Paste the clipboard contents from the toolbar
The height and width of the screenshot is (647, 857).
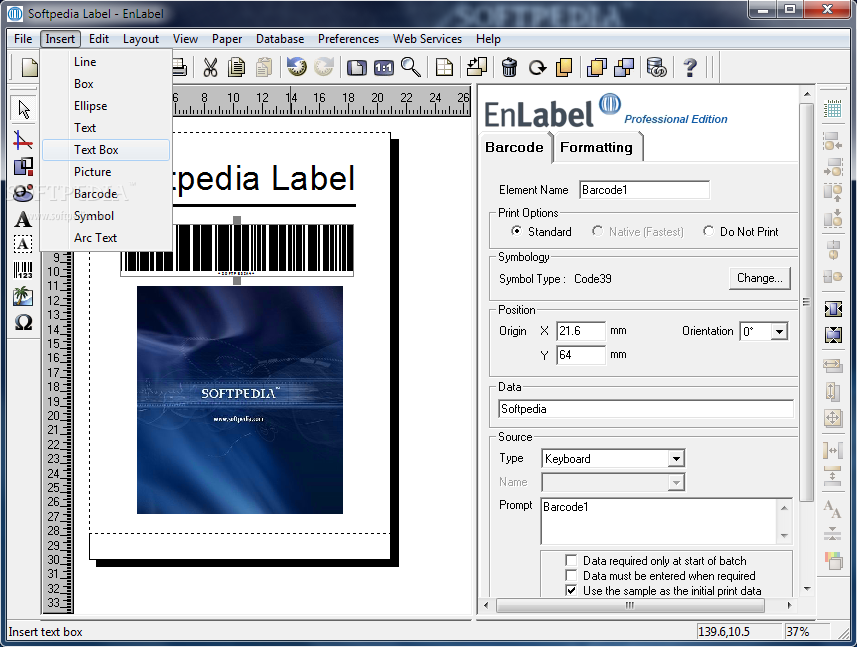(264, 67)
